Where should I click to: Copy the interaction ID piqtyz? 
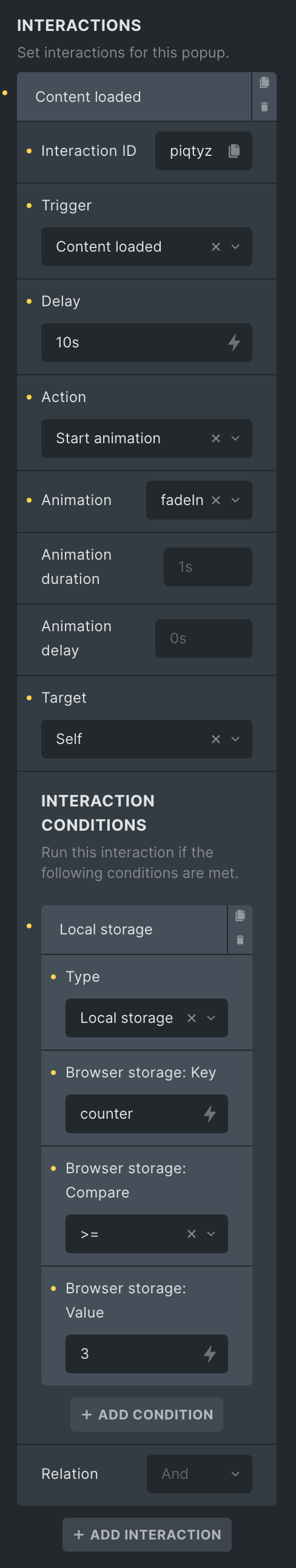[234, 151]
